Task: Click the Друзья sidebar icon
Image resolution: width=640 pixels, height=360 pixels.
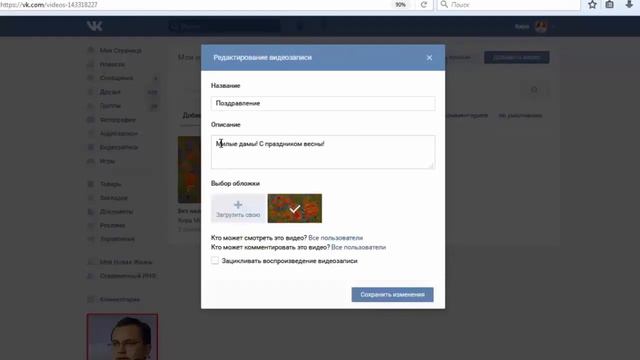Action: (91, 92)
